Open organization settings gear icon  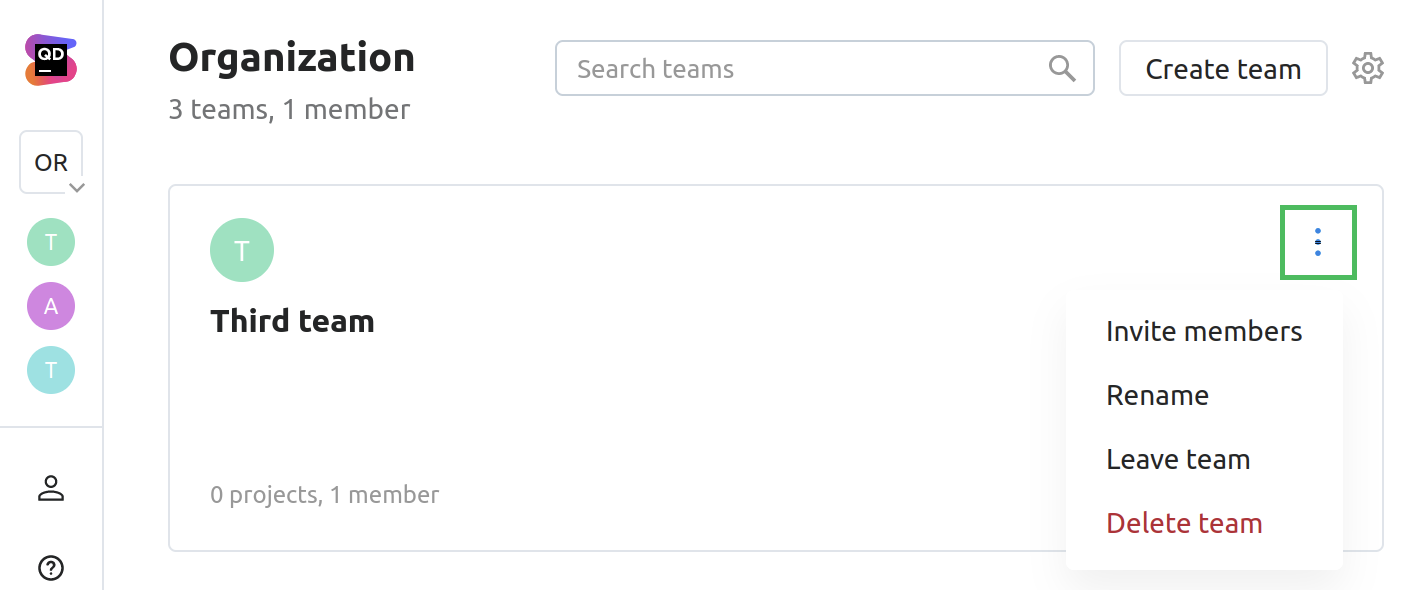pyautogui.click(x=1367, y=69)
